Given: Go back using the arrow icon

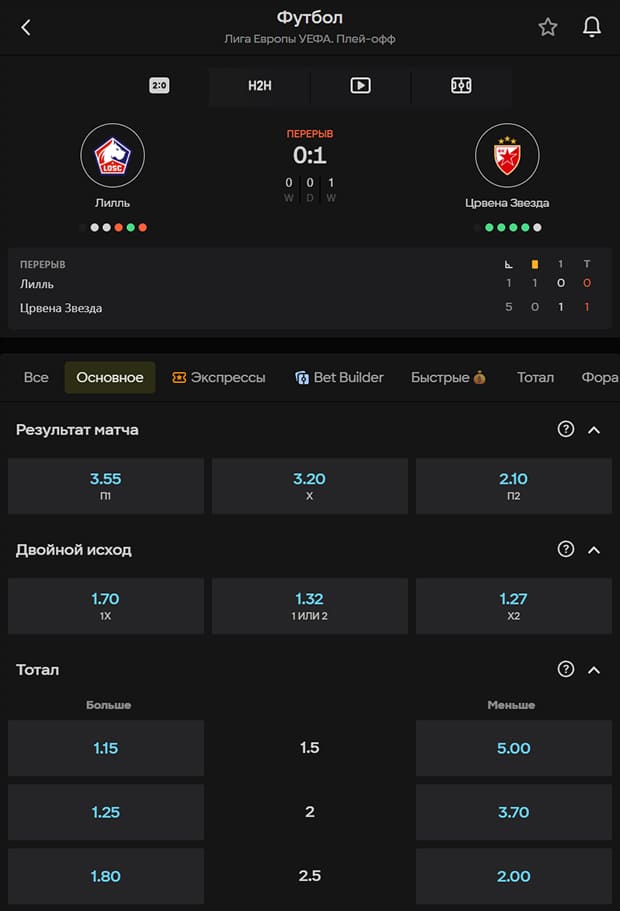Looking at the screenshot, I should (26, 27).
